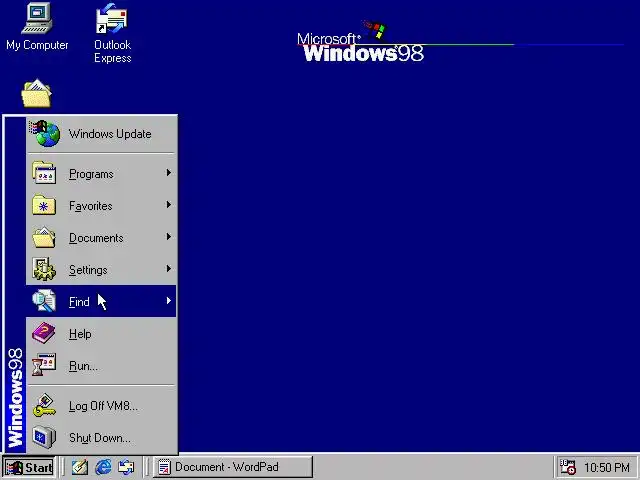
Task: Expand the Find submenu arrow
Action: [x=169, y=301]
